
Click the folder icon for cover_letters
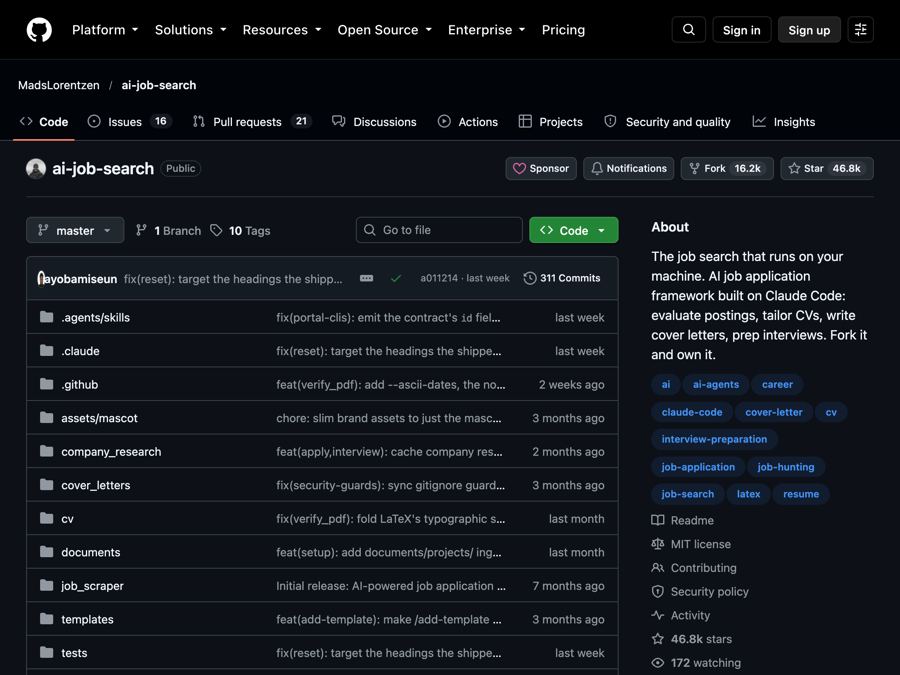pyautogui.click(x=46, y=485)
